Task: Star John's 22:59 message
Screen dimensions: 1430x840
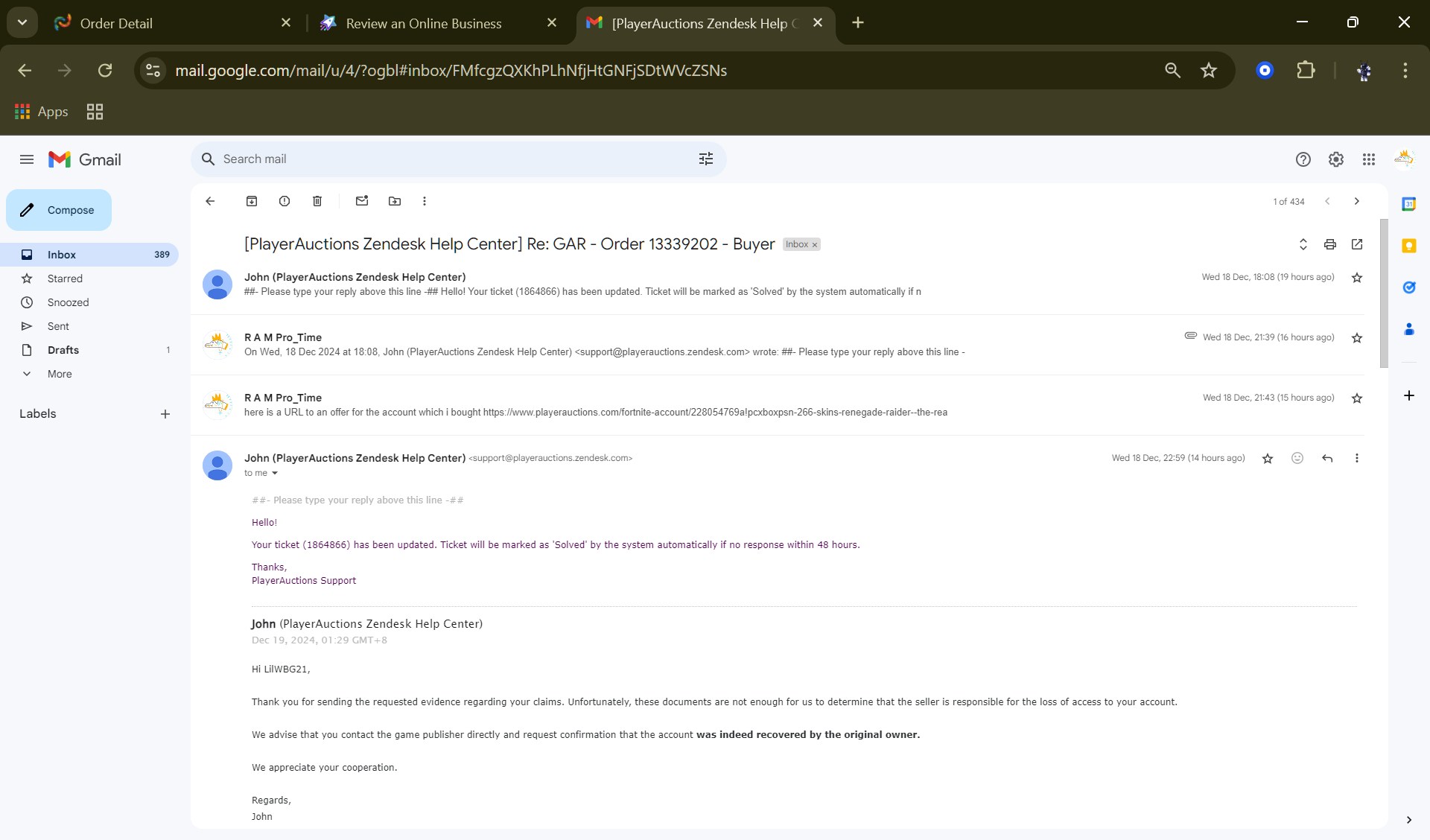Action: [x=1268, y=459]
